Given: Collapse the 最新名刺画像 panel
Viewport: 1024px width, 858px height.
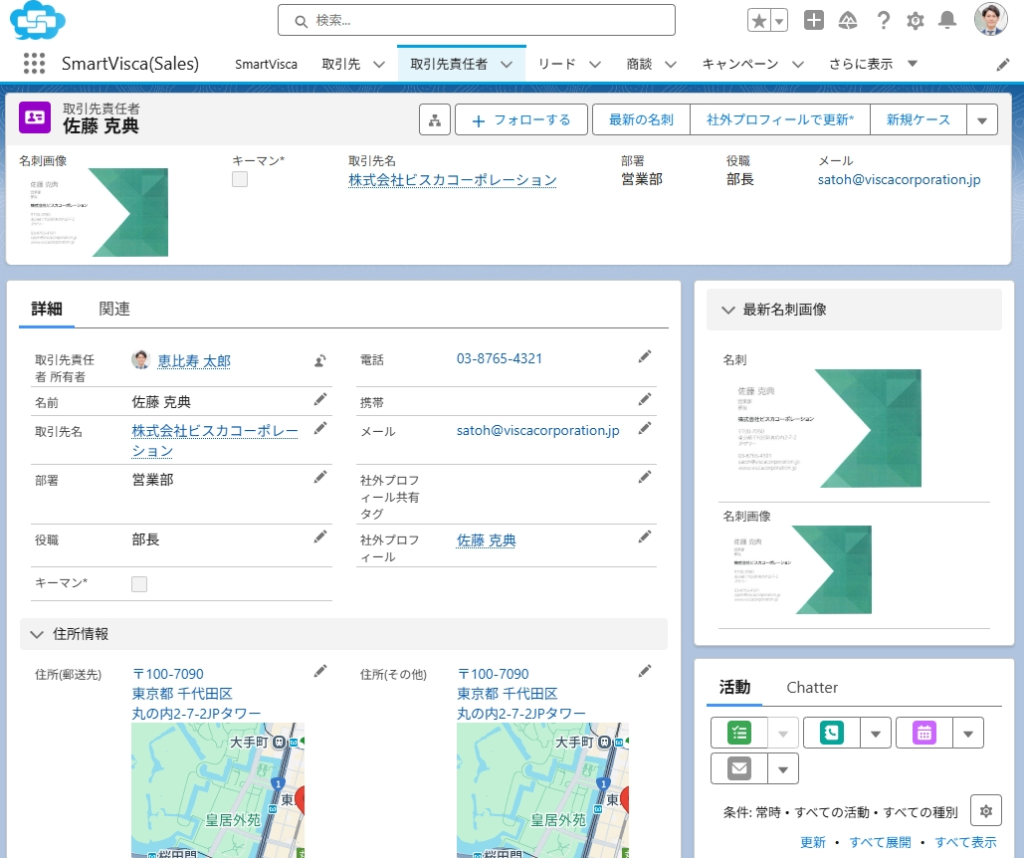Looking at the screenshot, I should pyautogui.click(x=727, y=310).
